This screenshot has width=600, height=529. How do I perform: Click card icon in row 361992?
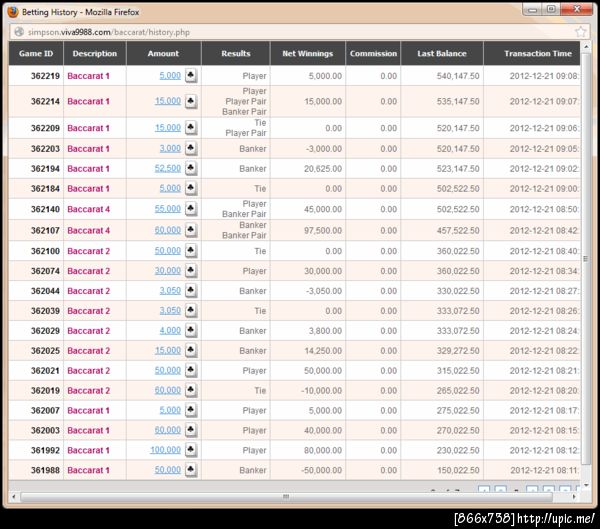(x=191, y=450)
